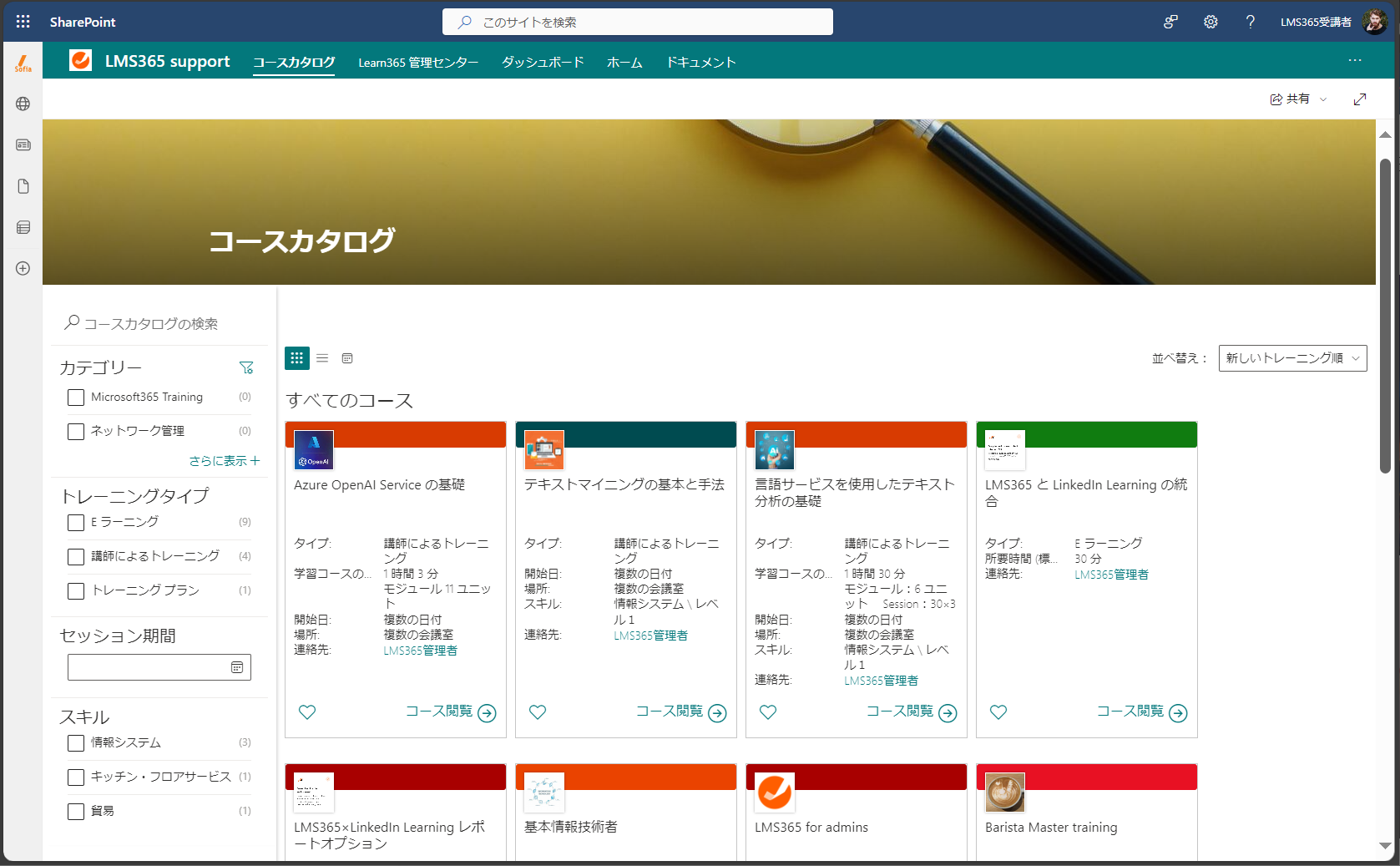Open LMS365管理者 contact in E ラーニング card
Viewport: 1400px width, 866px height.
pyautogui.click(x=1111, y=575)
